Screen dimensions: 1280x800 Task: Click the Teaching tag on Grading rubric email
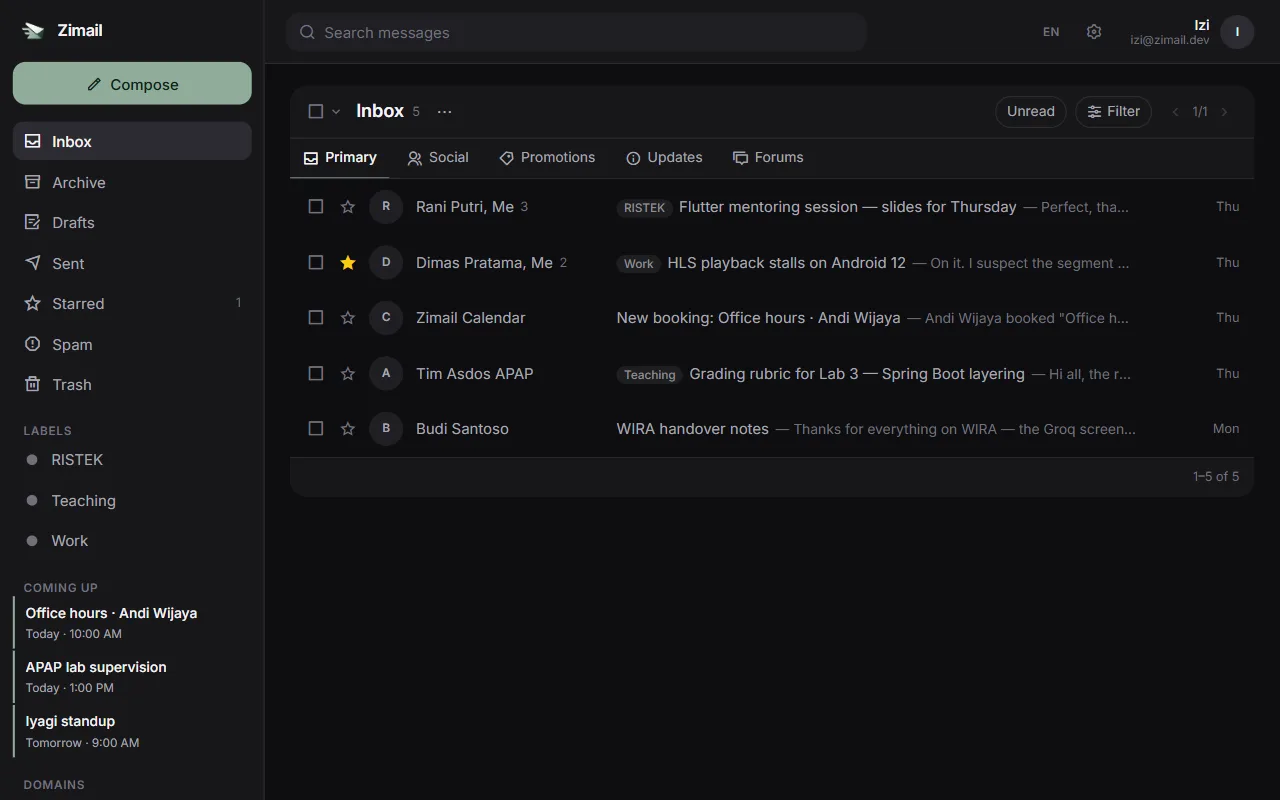click(x=650, y=375)
